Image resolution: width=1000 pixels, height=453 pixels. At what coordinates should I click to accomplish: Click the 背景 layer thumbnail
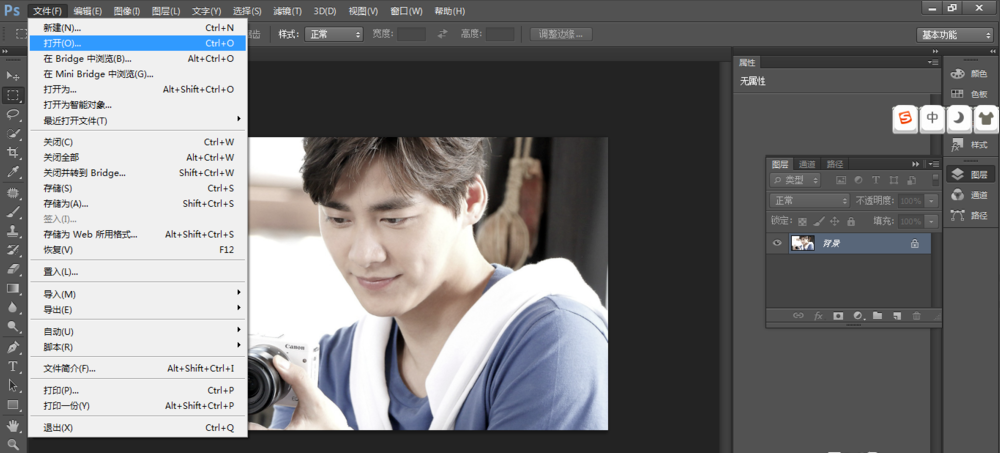[x=802, y=243]
